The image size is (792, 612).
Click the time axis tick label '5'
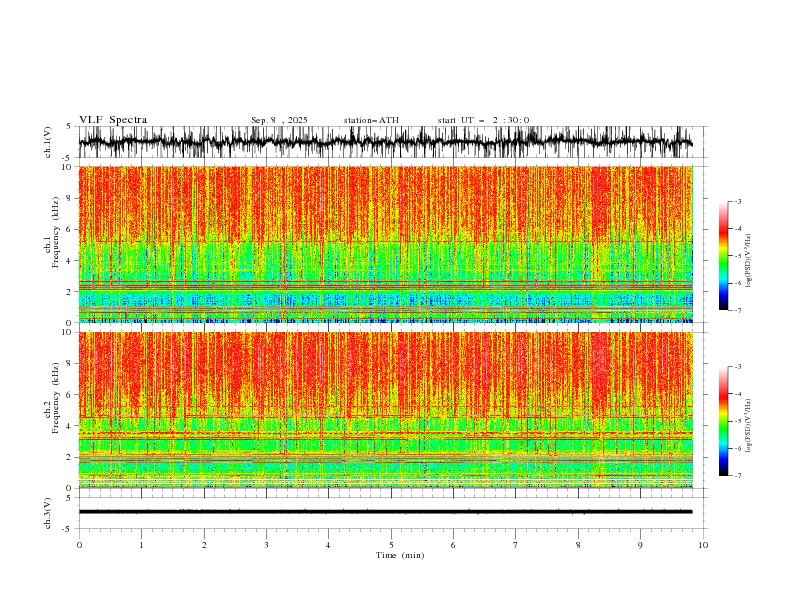coord(391,545)
